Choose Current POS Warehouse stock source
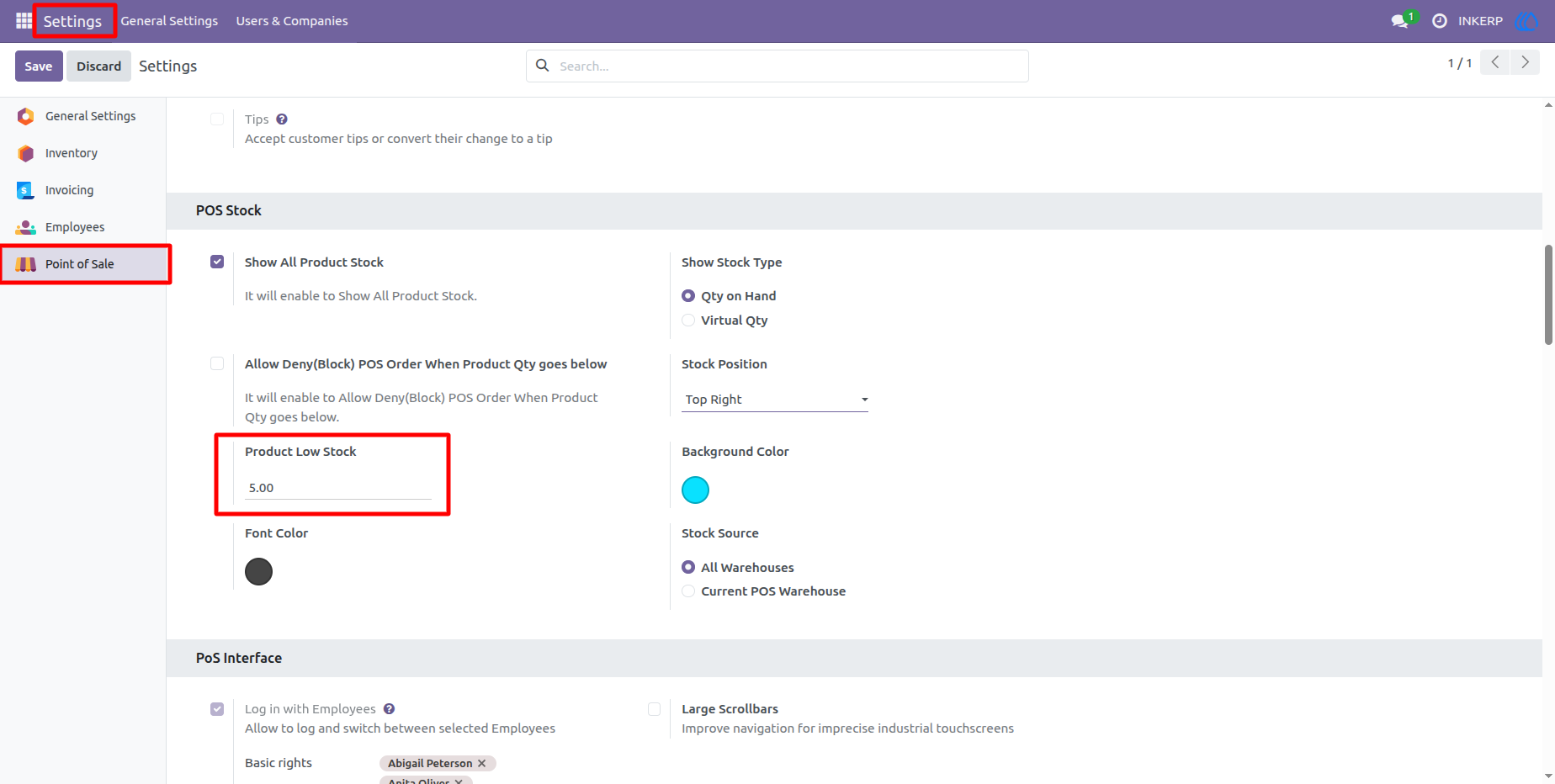The width and height of the screenshot is (1555, 784). pos(688,591)
